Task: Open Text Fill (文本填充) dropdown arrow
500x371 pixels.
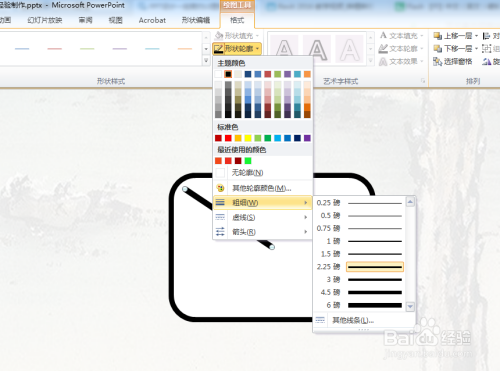Action: tap(422, 35)
